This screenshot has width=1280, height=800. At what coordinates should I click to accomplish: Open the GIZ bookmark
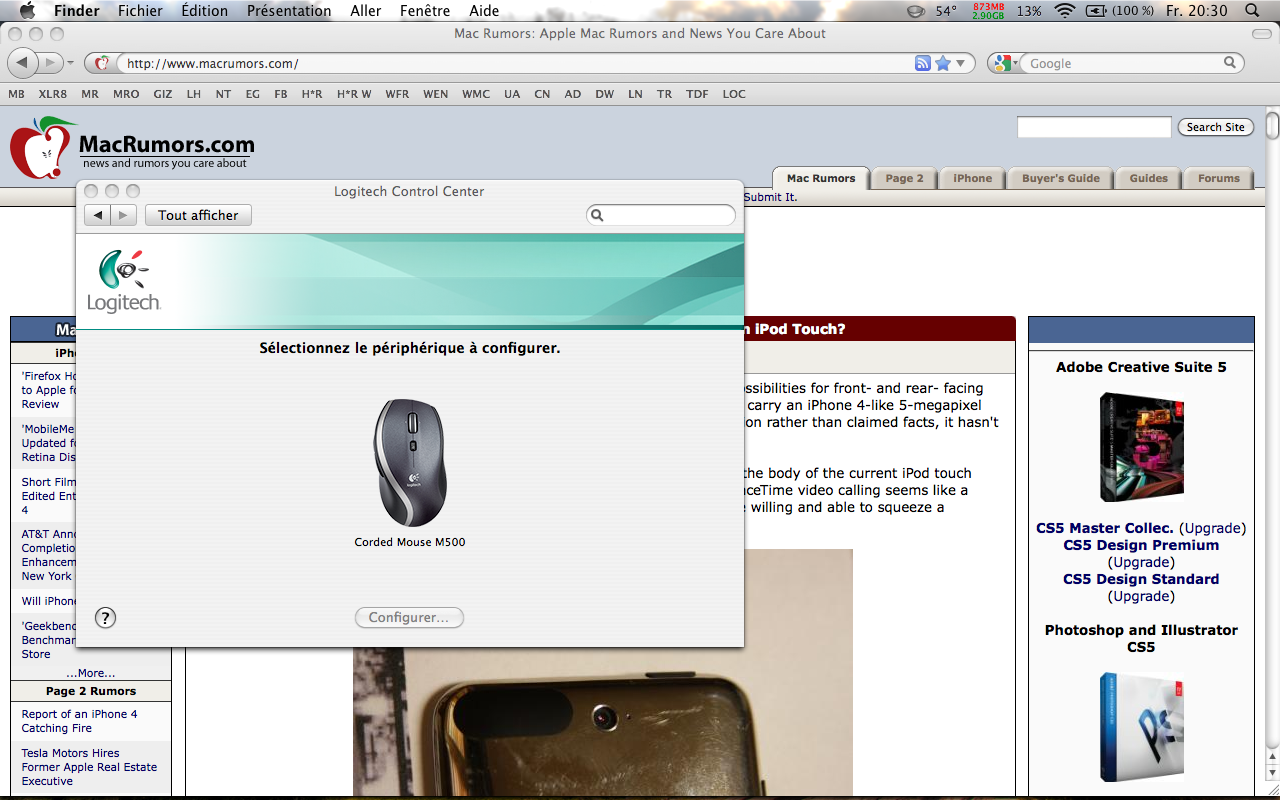click(x=163, y=94)
